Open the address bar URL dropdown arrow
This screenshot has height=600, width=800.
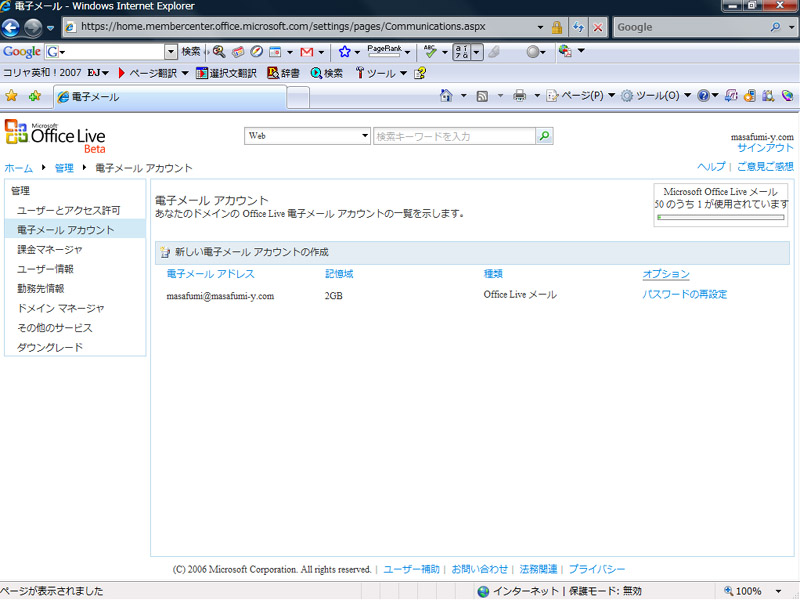click(540, 27)
